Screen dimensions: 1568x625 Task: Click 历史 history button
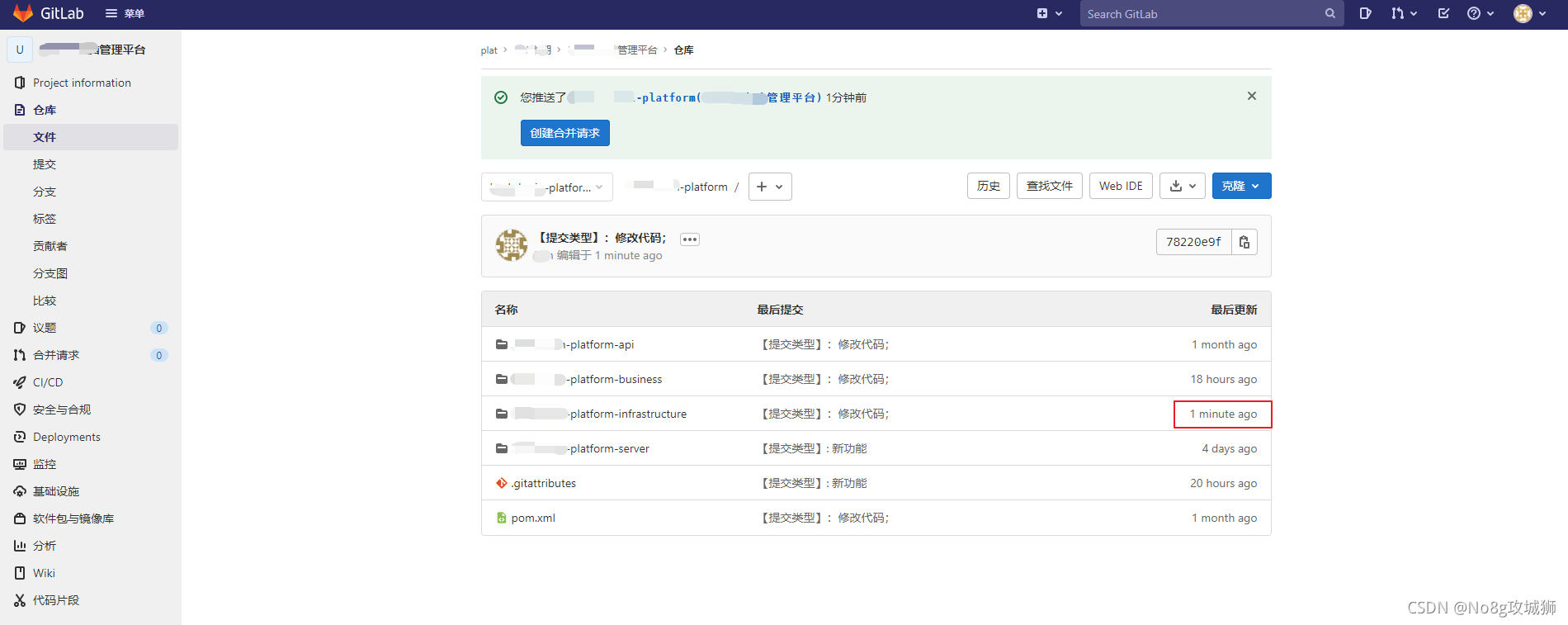(989, 186)
